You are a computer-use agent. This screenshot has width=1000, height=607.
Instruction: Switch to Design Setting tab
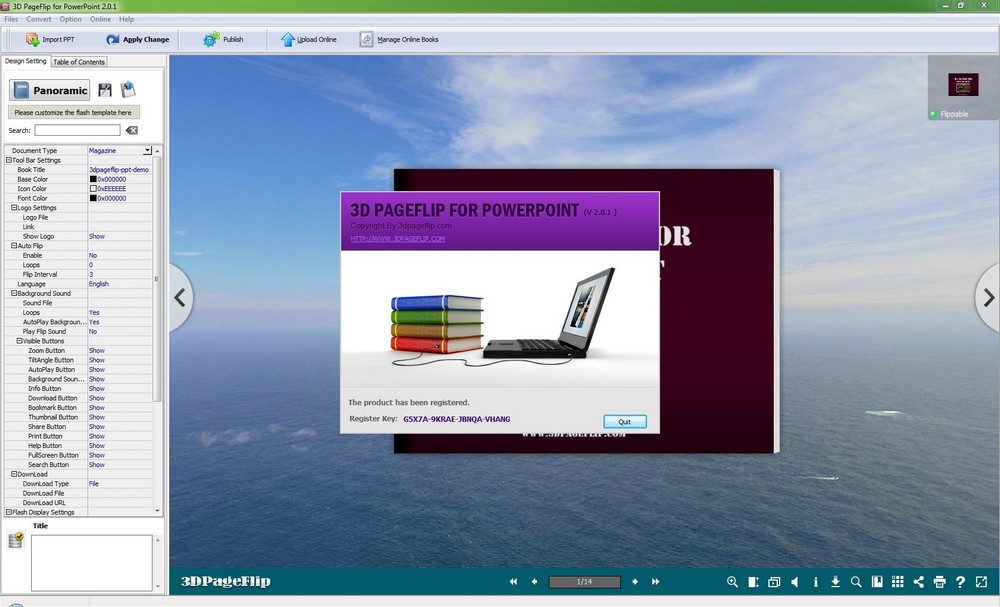coord(26,61)
